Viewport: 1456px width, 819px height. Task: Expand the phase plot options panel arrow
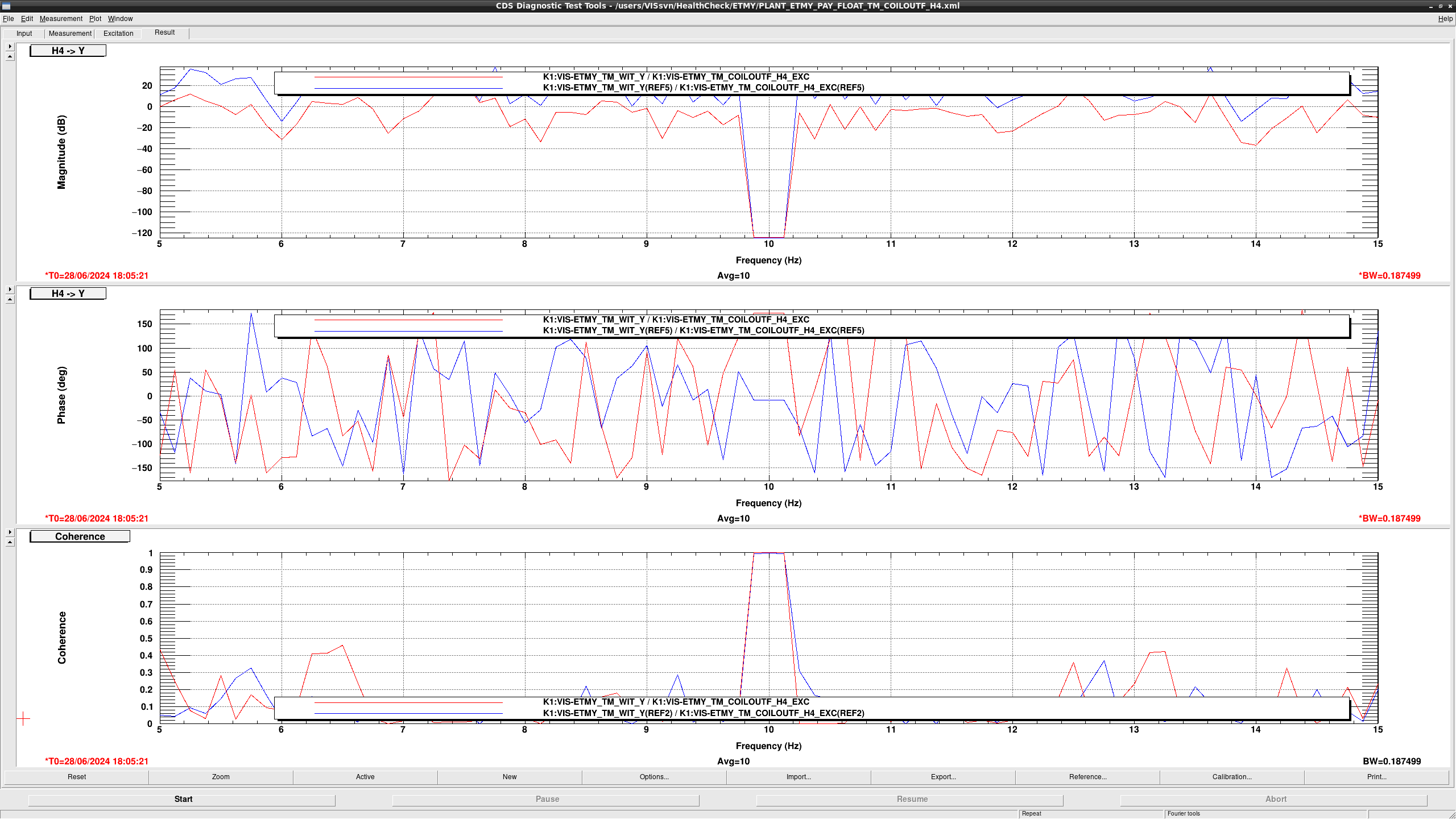tap(10, 289)
